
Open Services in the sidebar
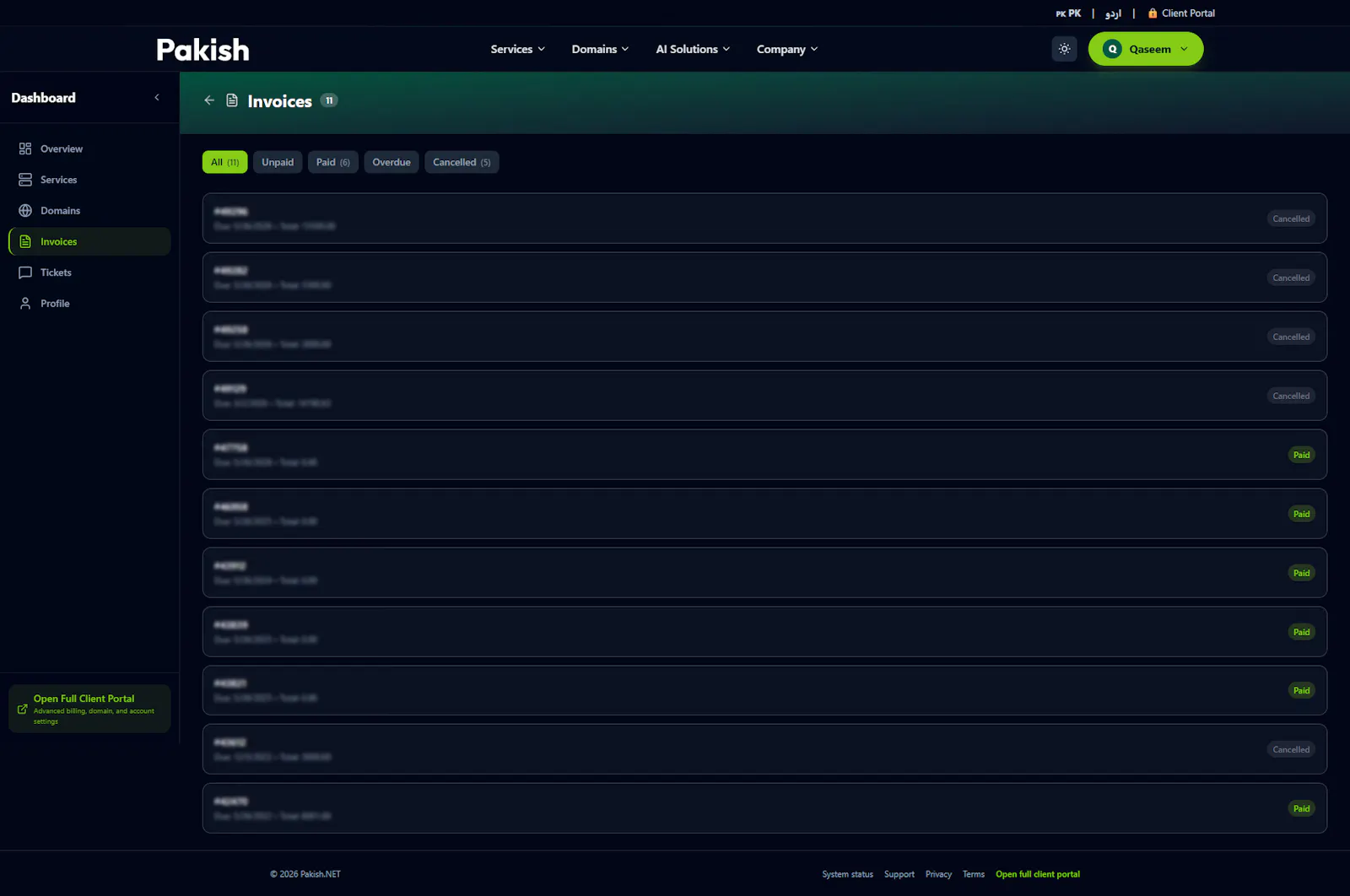89,180
